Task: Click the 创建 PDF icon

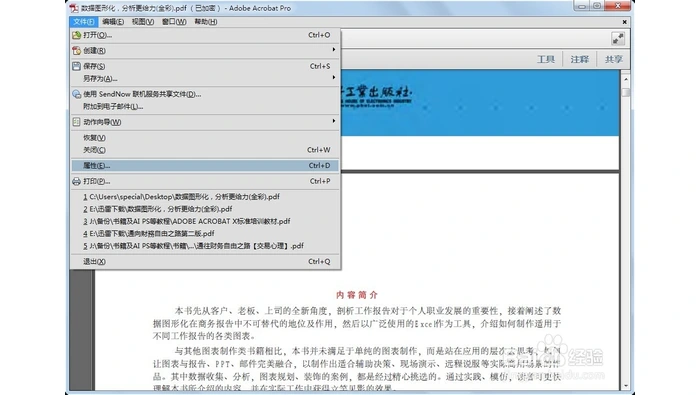Action: pos(77,50)
